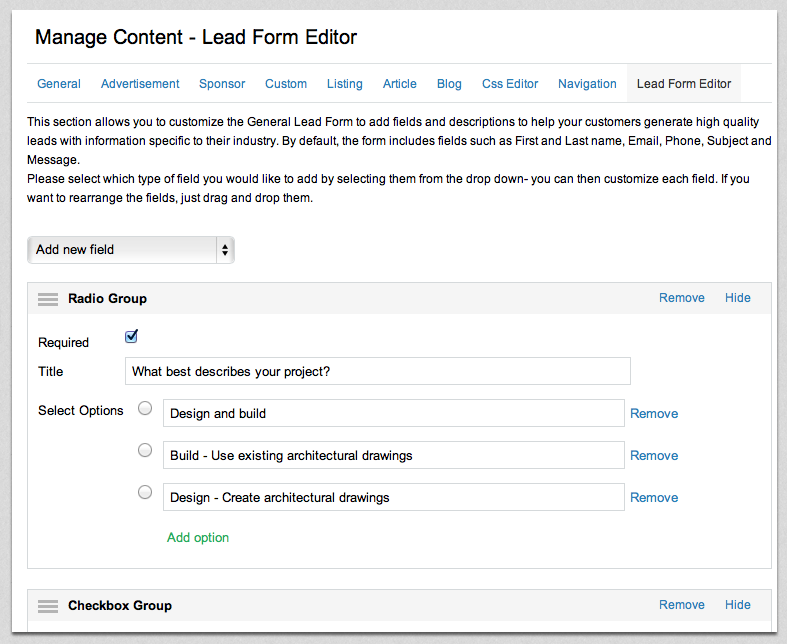Image resolution: width=787 pixels, height=644 pixels.
Task: Select the 'Design and build' radio button
Action: 145,408
